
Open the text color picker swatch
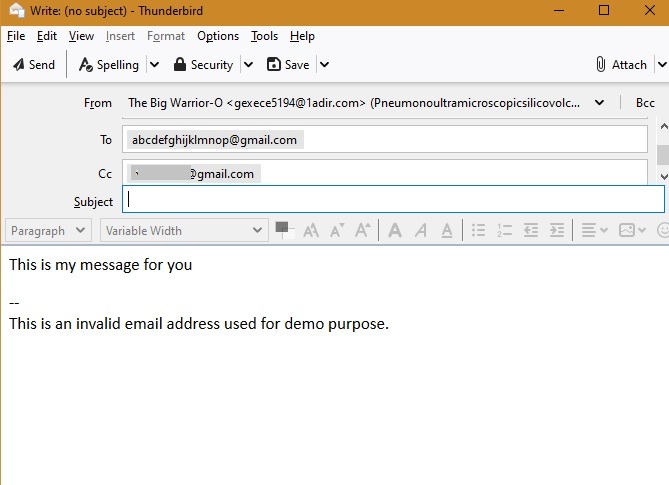[x=284, y=230]
